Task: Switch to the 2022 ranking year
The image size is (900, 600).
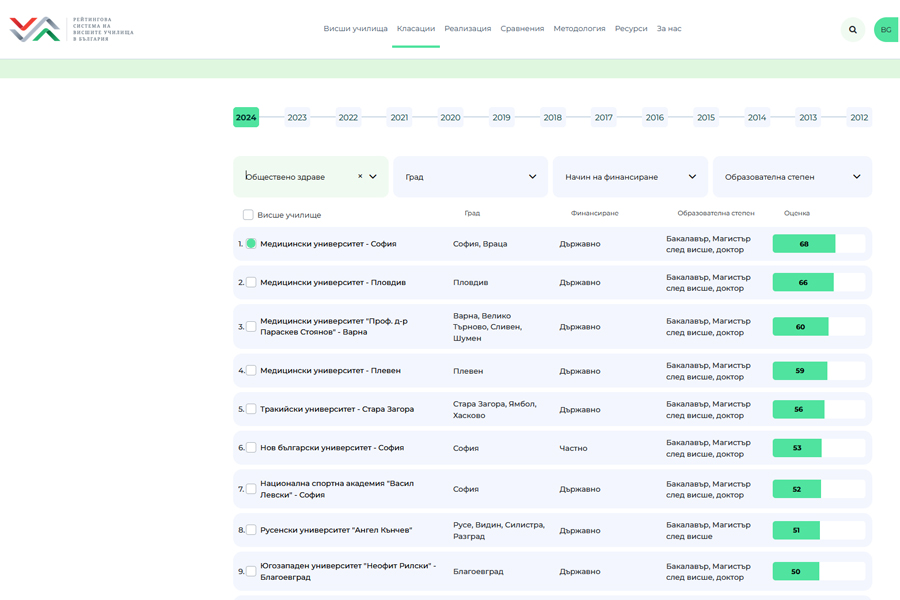Action: click(x=348, y=117)
